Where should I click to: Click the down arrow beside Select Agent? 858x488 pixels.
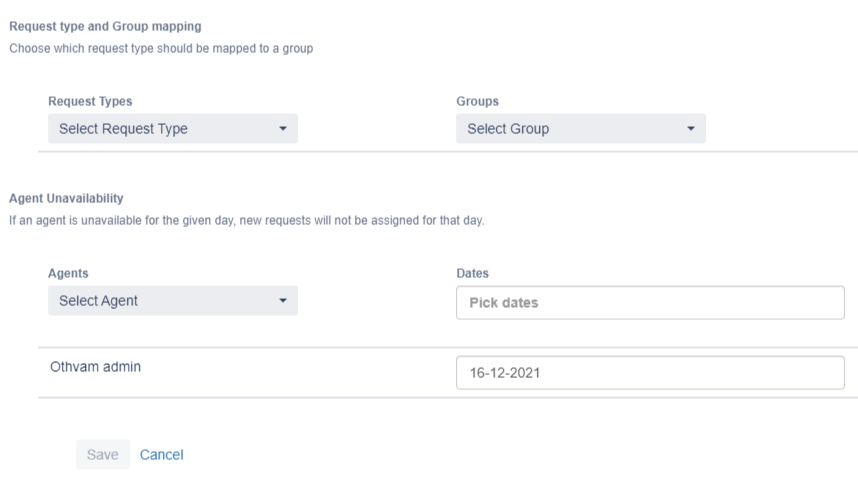282,301
